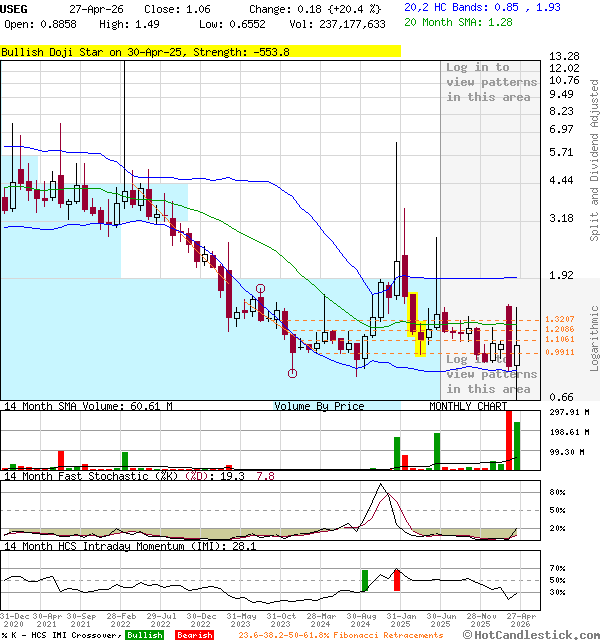Click the USEG ticker symbol
This screenshot has width=600, height=640.
point(16,8)
